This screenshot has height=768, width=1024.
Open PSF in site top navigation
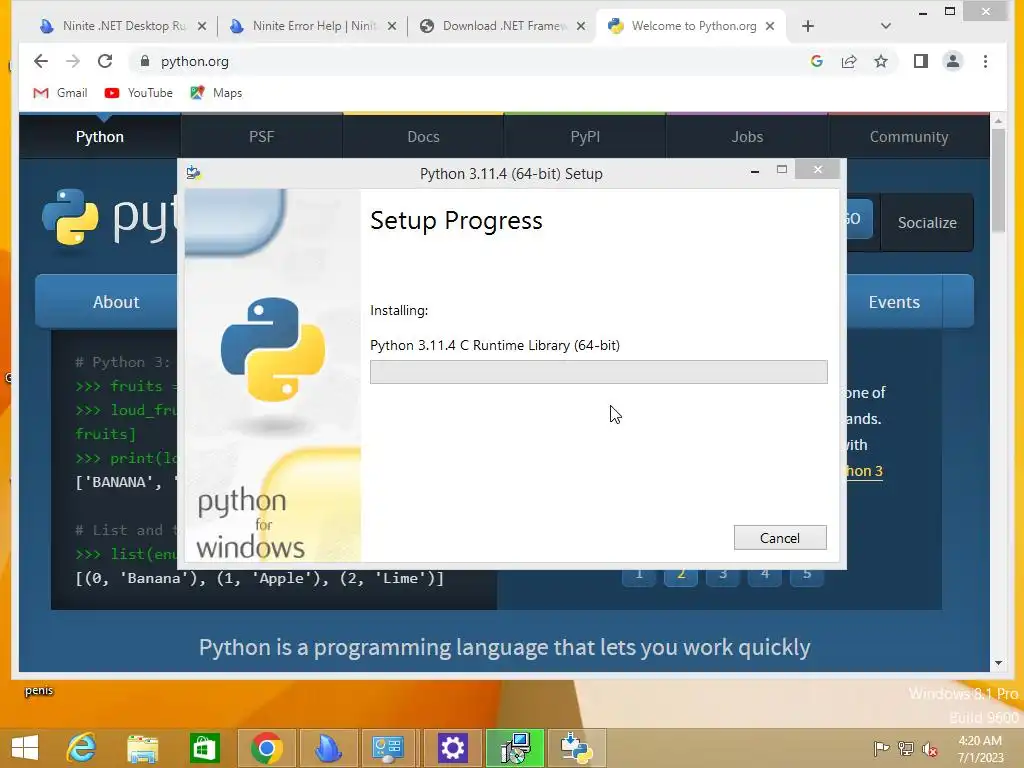[261, 136]
